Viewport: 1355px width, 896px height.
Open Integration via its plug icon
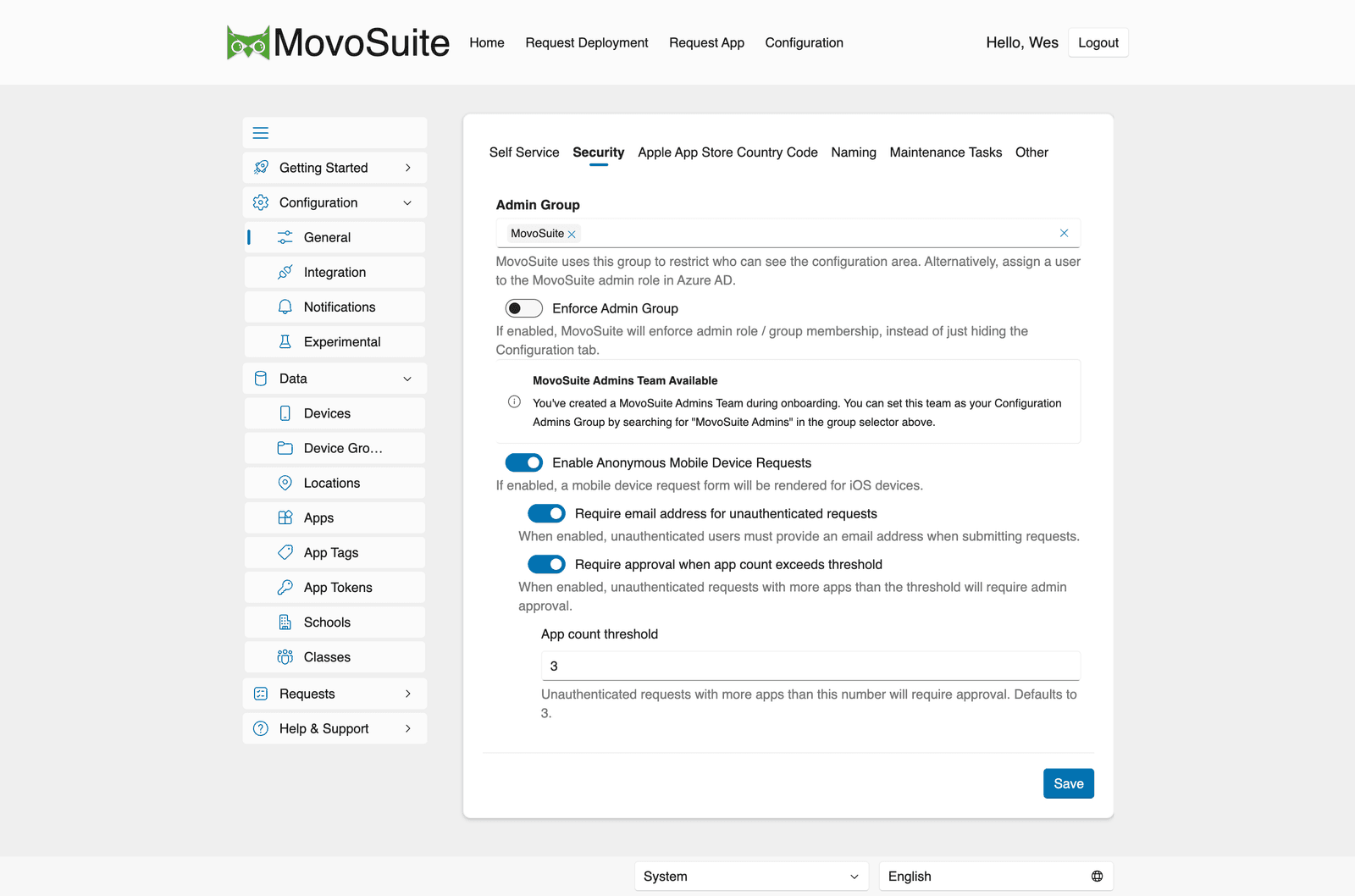click(285, 272)
